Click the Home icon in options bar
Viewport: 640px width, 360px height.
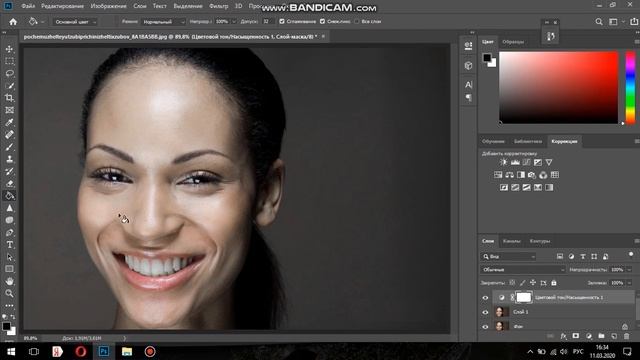(x=13, y=22)
